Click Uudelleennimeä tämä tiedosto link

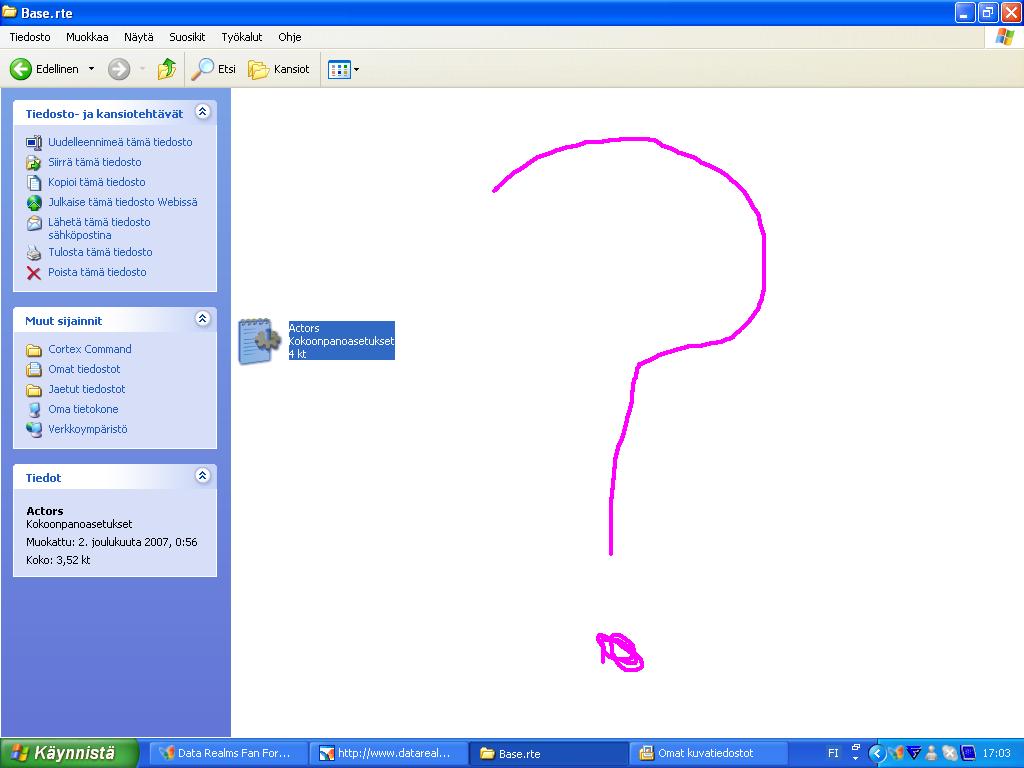pos(120,142)
